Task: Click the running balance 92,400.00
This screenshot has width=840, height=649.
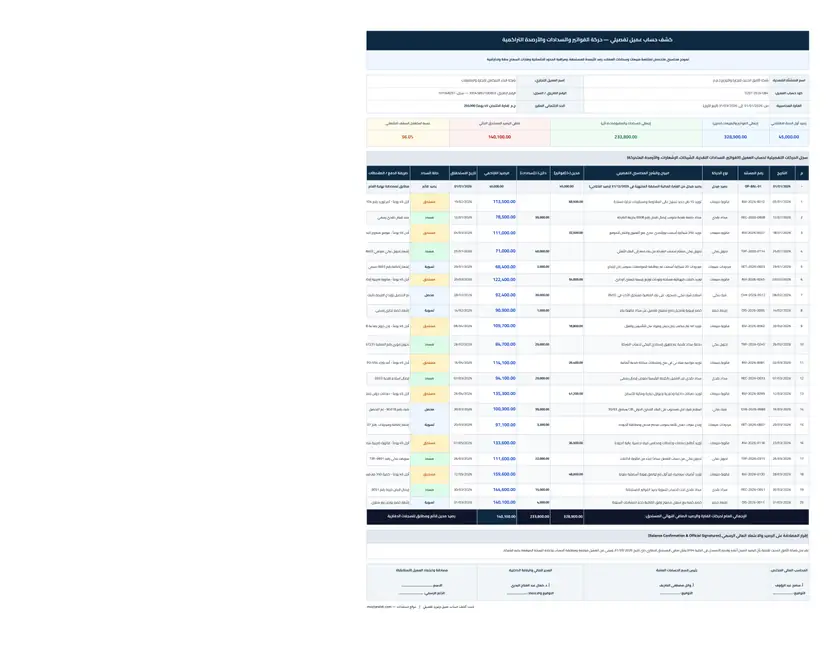Action: tap(505, 295)
